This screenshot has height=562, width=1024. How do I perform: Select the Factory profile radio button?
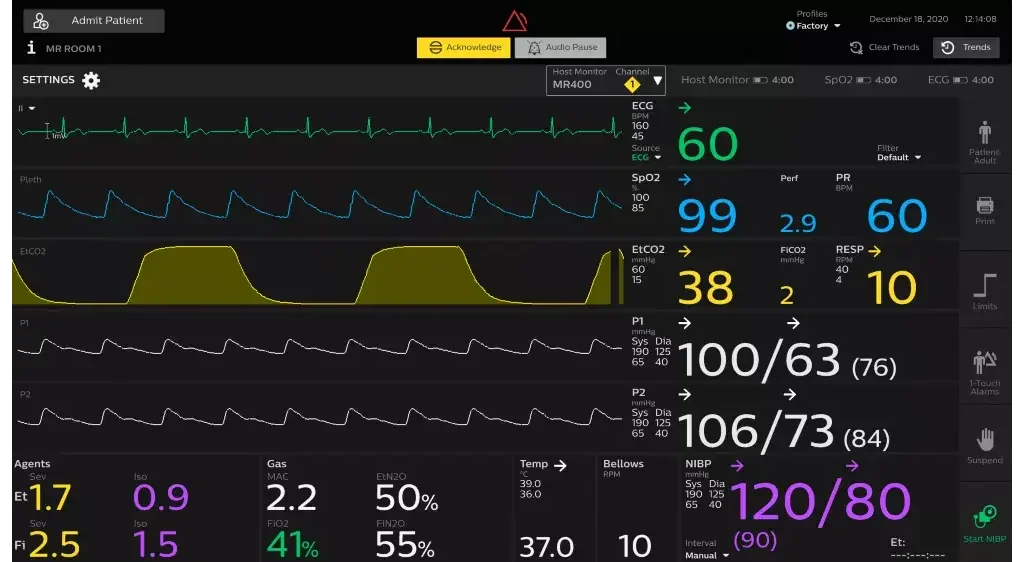790,26
